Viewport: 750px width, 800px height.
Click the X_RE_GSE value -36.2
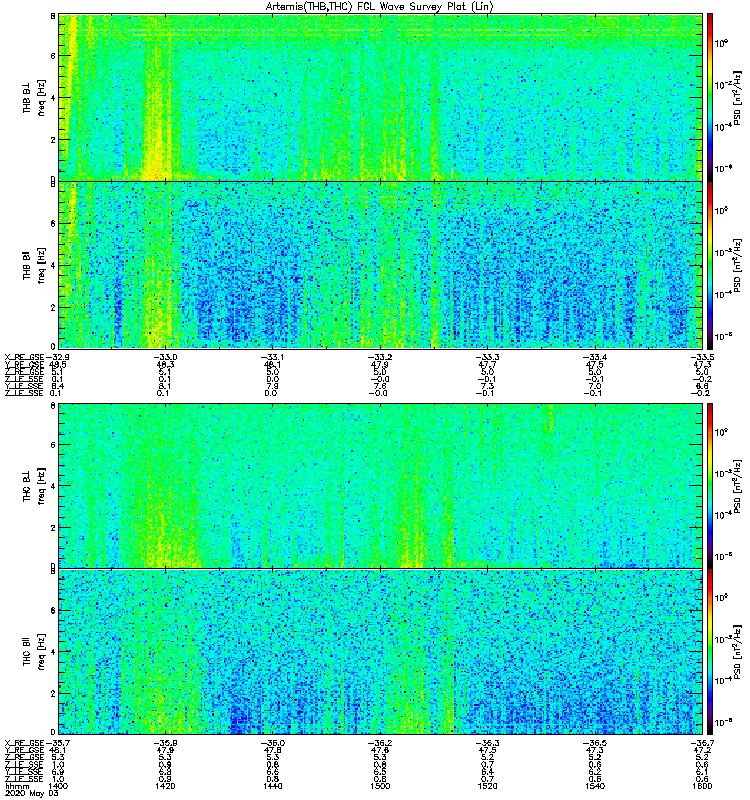[380, 743]
